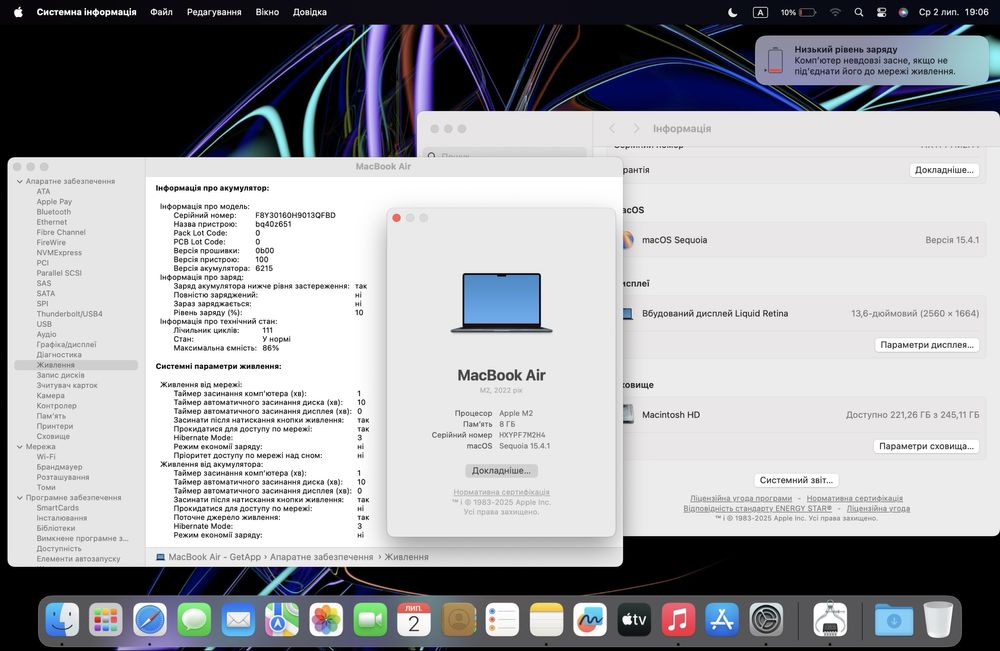Click the low battery notification banner
Viewport: 1000px width, 651px height.
872,60
